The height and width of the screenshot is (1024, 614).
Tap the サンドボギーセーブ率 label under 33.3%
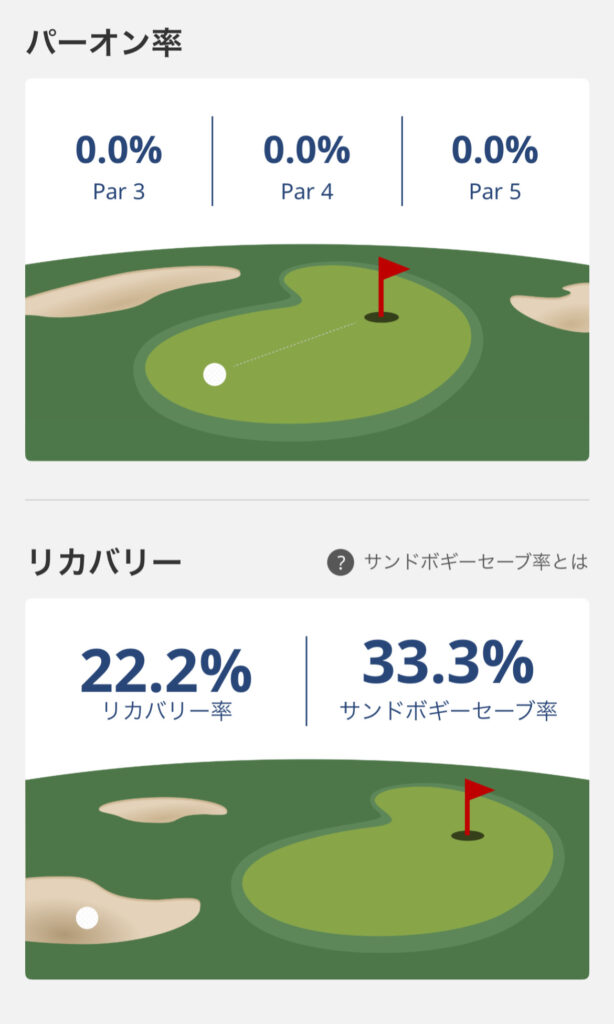click(x=448, y=711)
